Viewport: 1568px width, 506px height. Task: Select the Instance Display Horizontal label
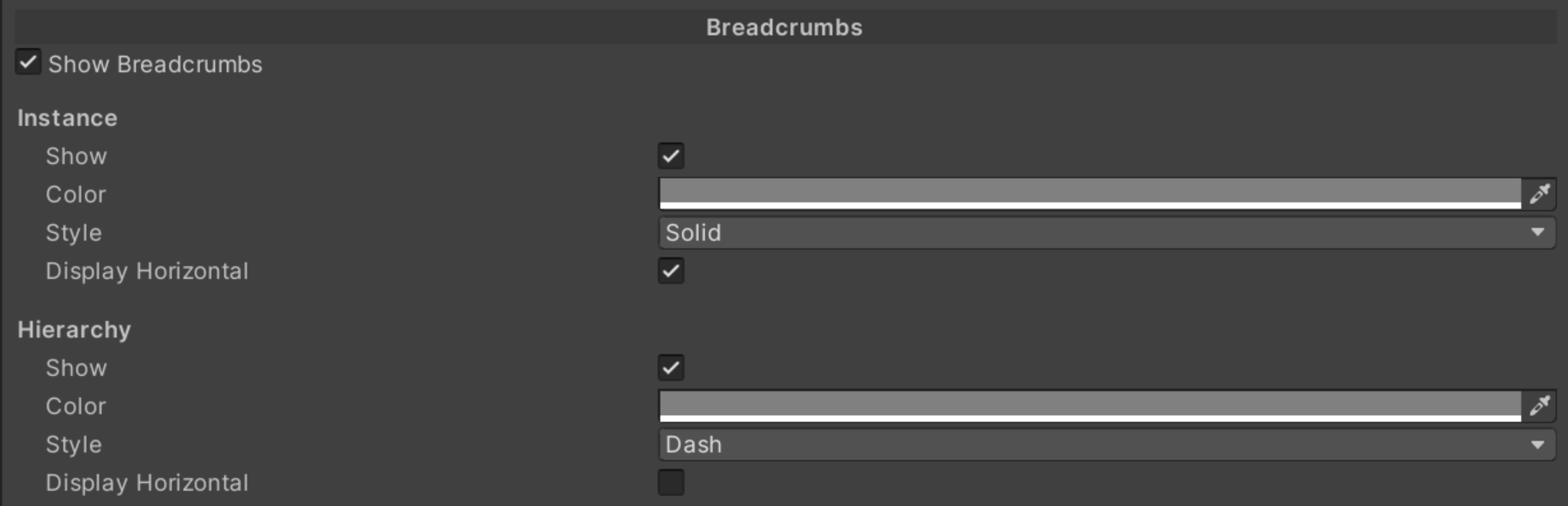[146, 271]
